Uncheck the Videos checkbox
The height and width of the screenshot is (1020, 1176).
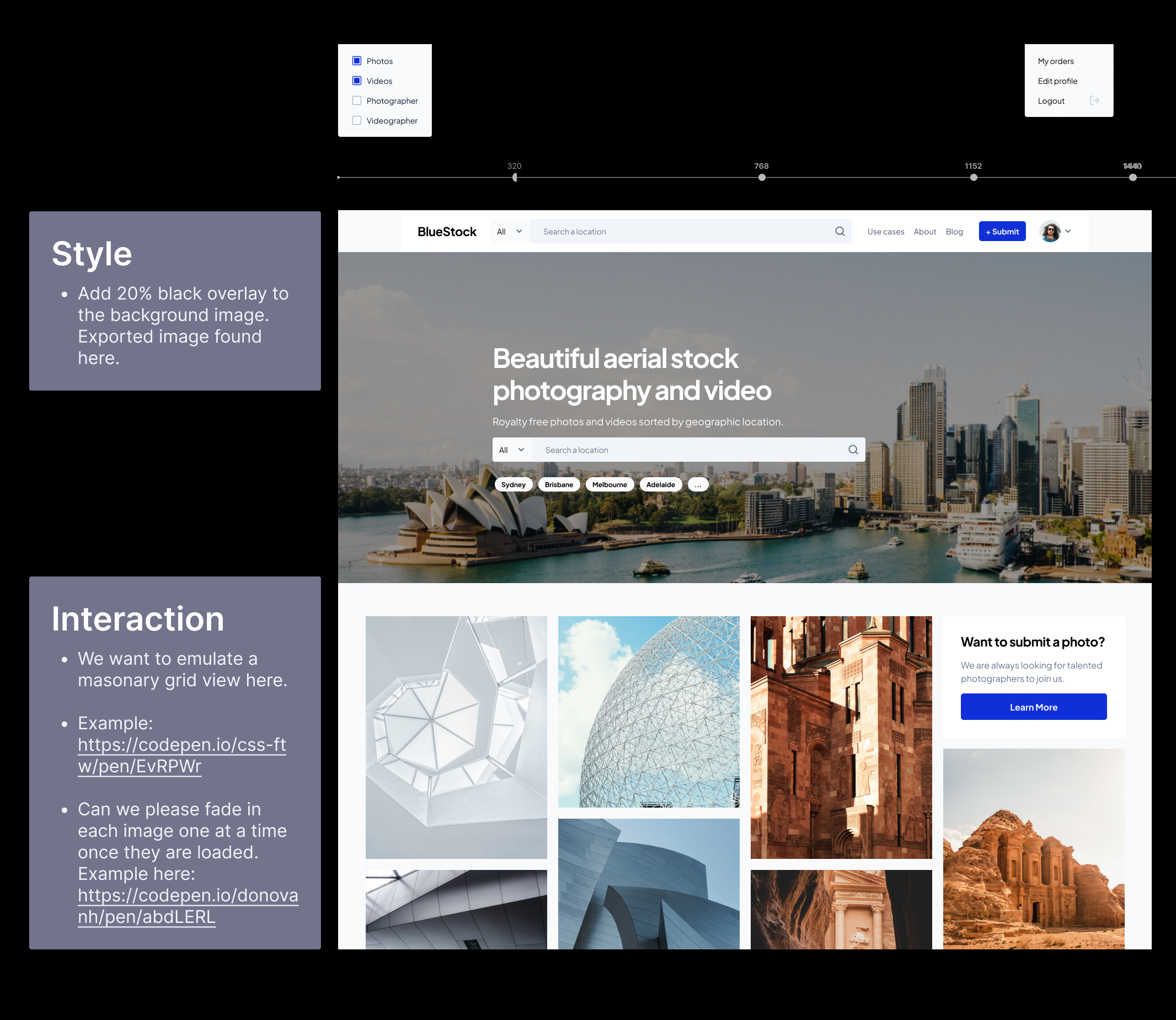(357, 81)
